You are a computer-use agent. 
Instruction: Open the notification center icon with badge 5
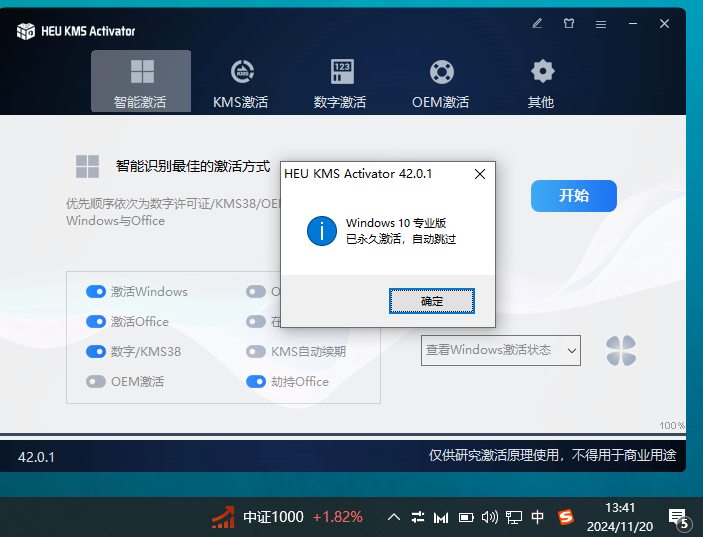678,519
